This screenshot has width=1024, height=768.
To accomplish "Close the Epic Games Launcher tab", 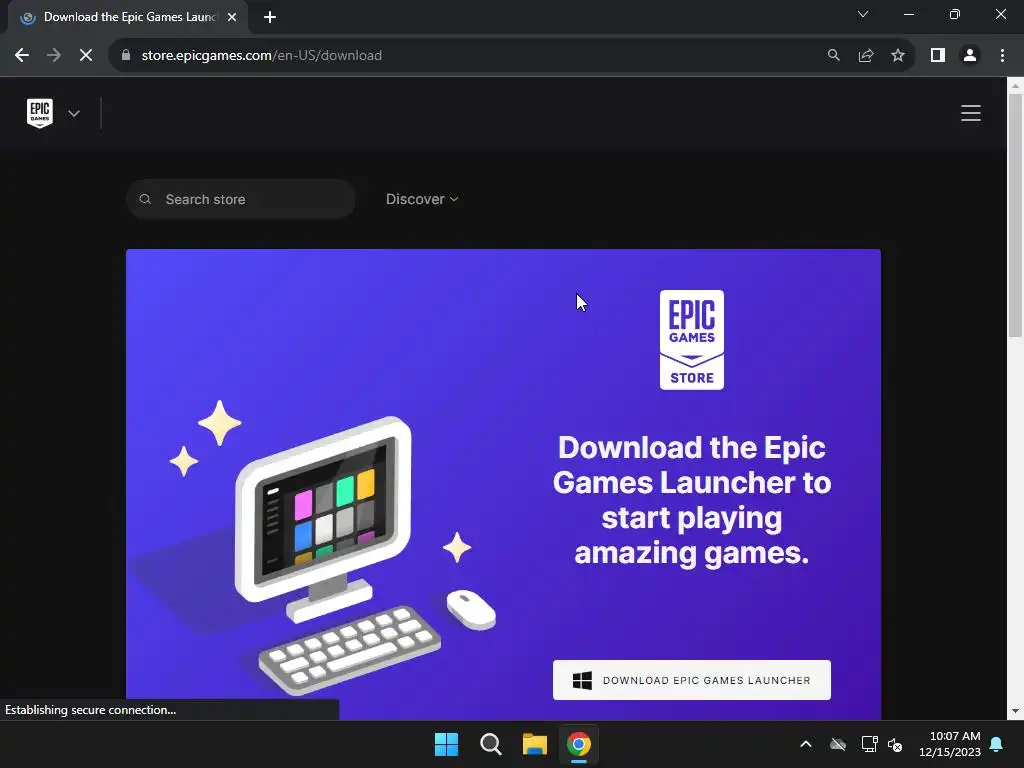I will [232, 17].
